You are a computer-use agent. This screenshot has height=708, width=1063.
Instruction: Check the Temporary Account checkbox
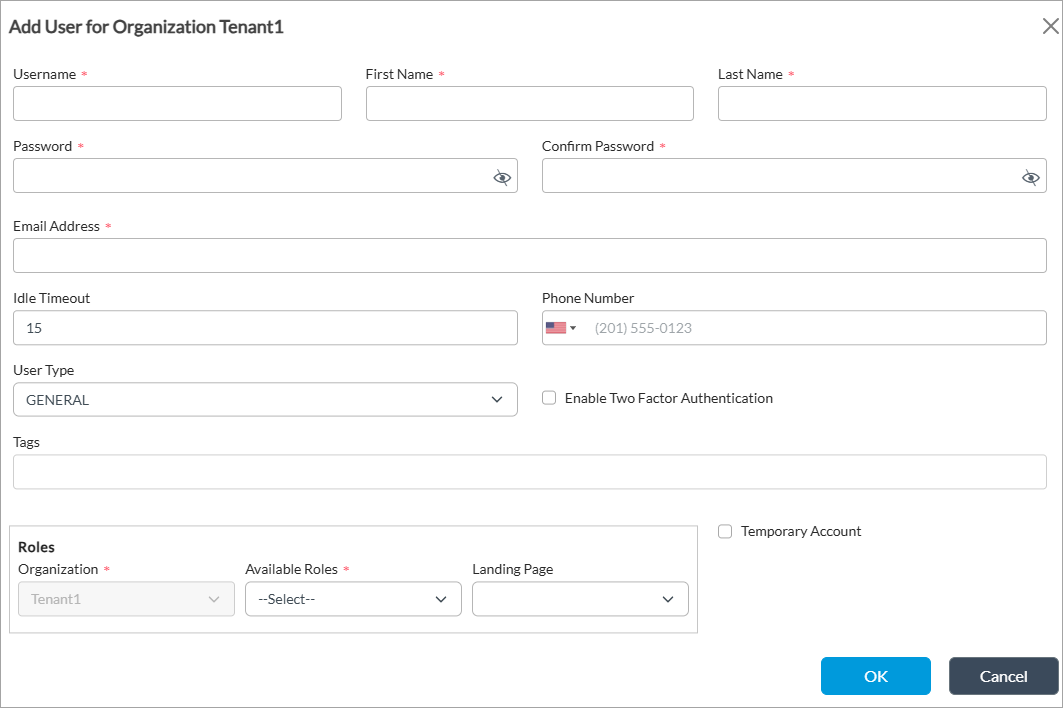point(725,532)
